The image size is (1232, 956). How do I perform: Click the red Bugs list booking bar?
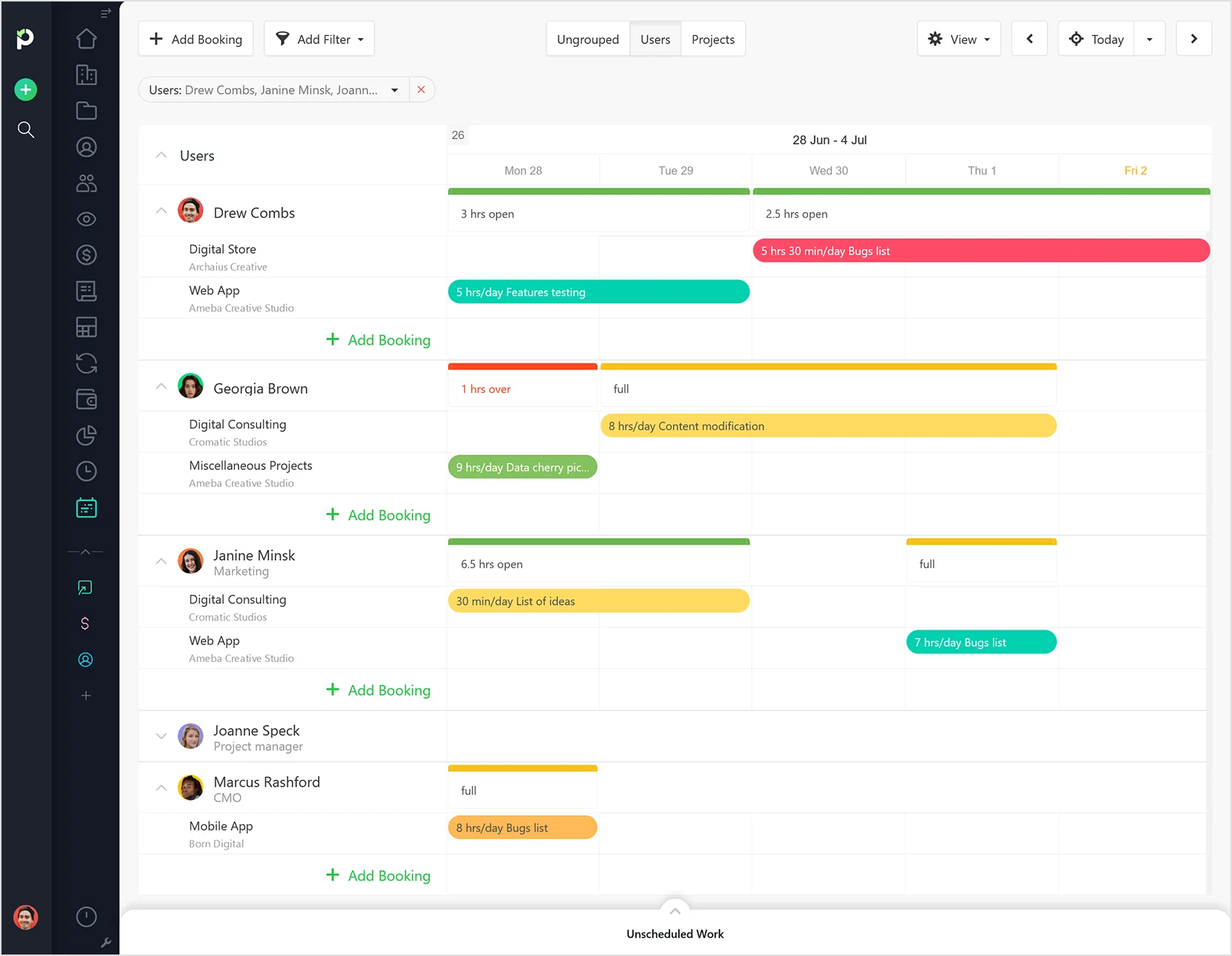point(980,251)
